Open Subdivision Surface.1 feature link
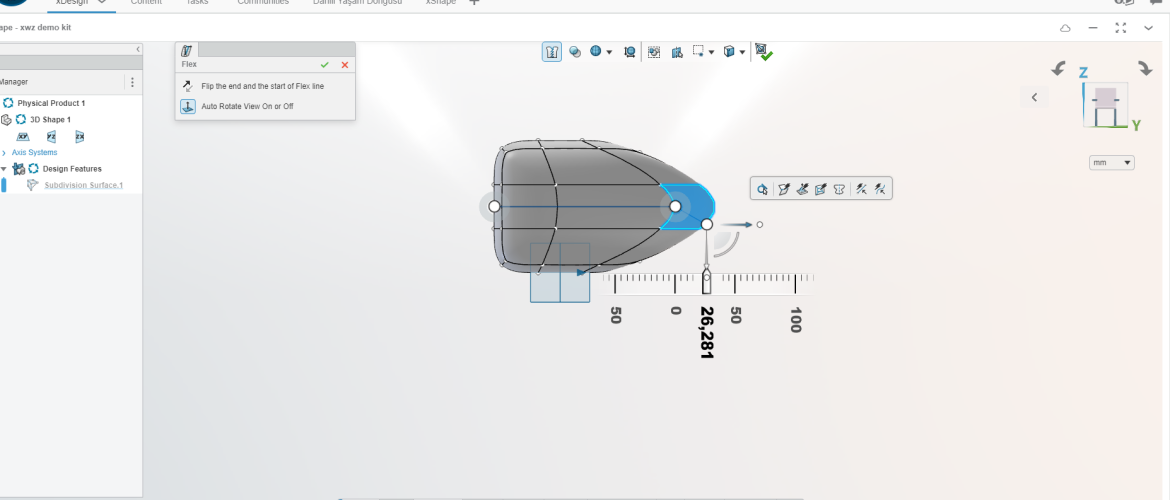Screen dimensions: 1170x500 coord(83,185)
